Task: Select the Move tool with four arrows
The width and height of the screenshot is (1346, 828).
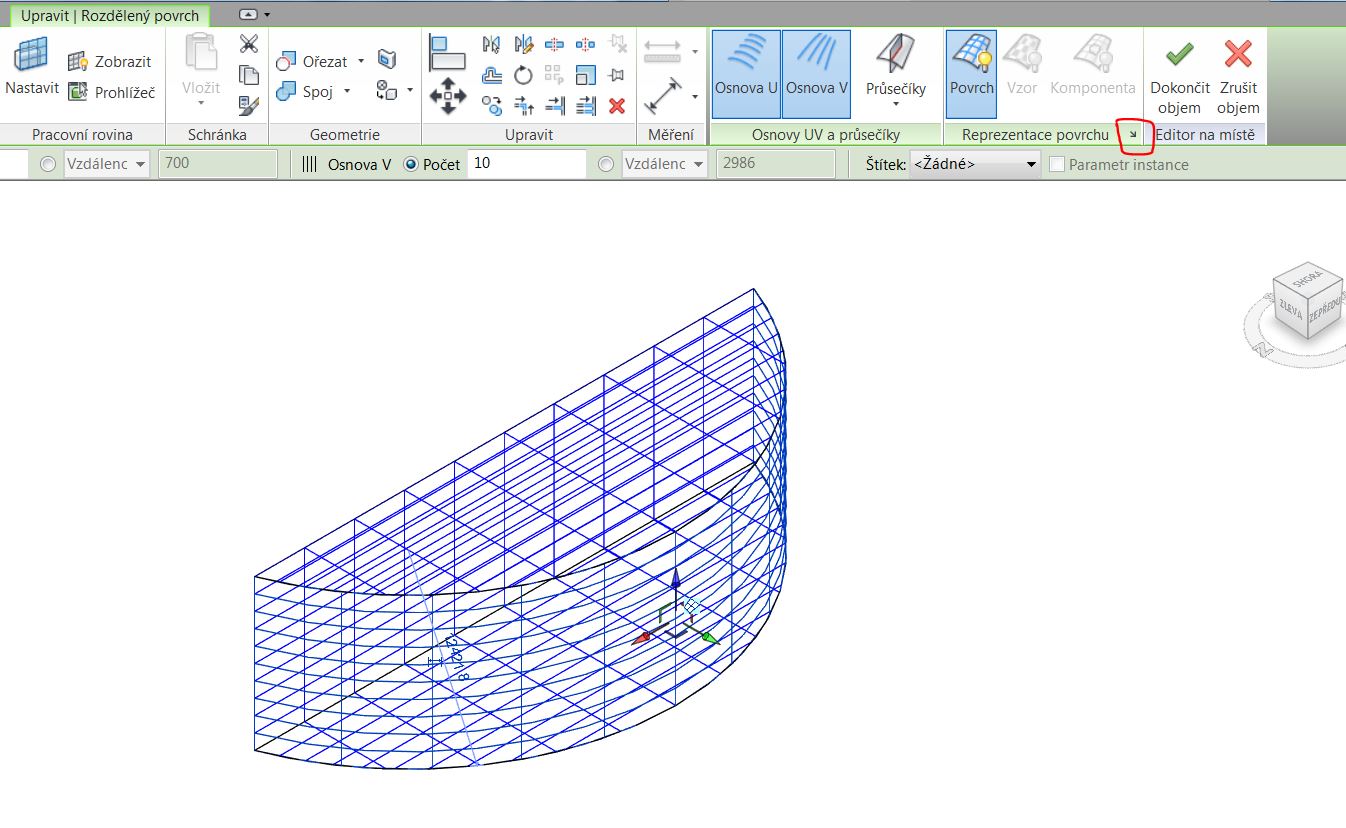Action: (447, 96)
